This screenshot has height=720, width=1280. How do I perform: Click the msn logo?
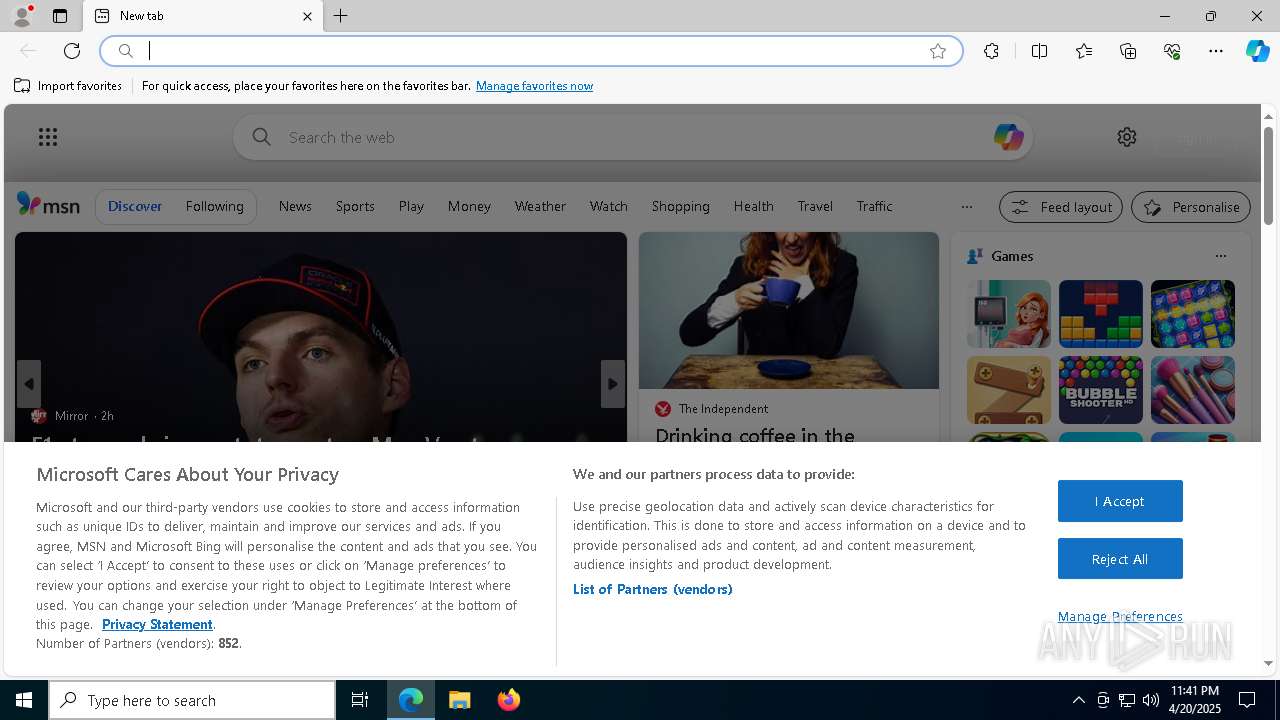click(48, 205)
